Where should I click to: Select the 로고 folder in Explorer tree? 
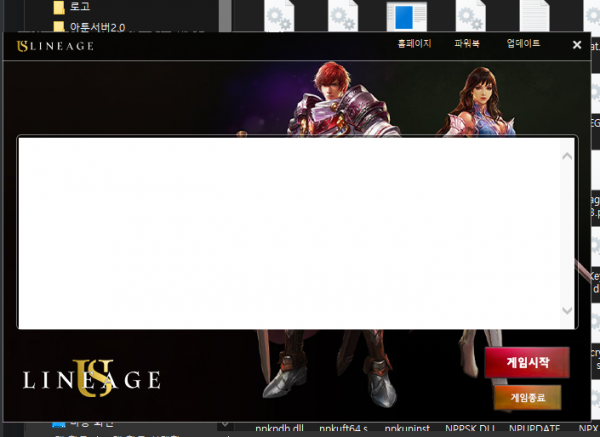point(72,7)
